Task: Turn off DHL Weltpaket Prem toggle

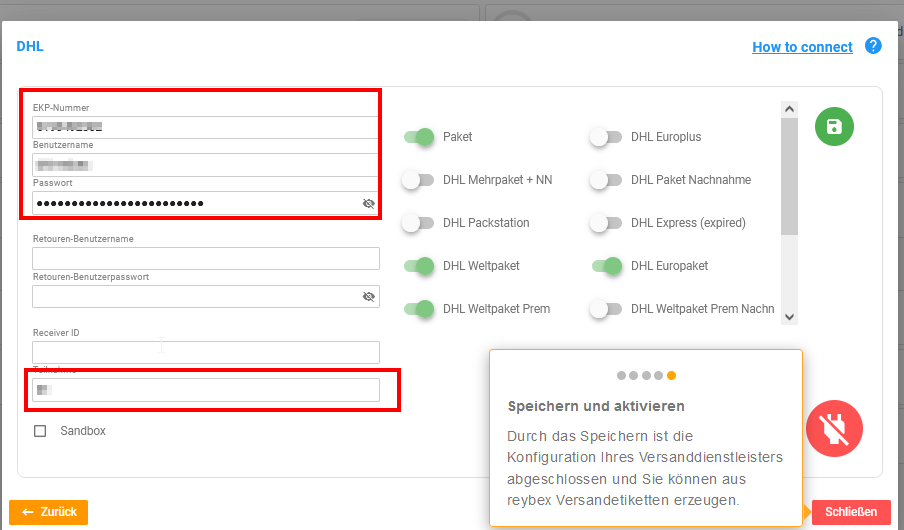Action: 419,309
